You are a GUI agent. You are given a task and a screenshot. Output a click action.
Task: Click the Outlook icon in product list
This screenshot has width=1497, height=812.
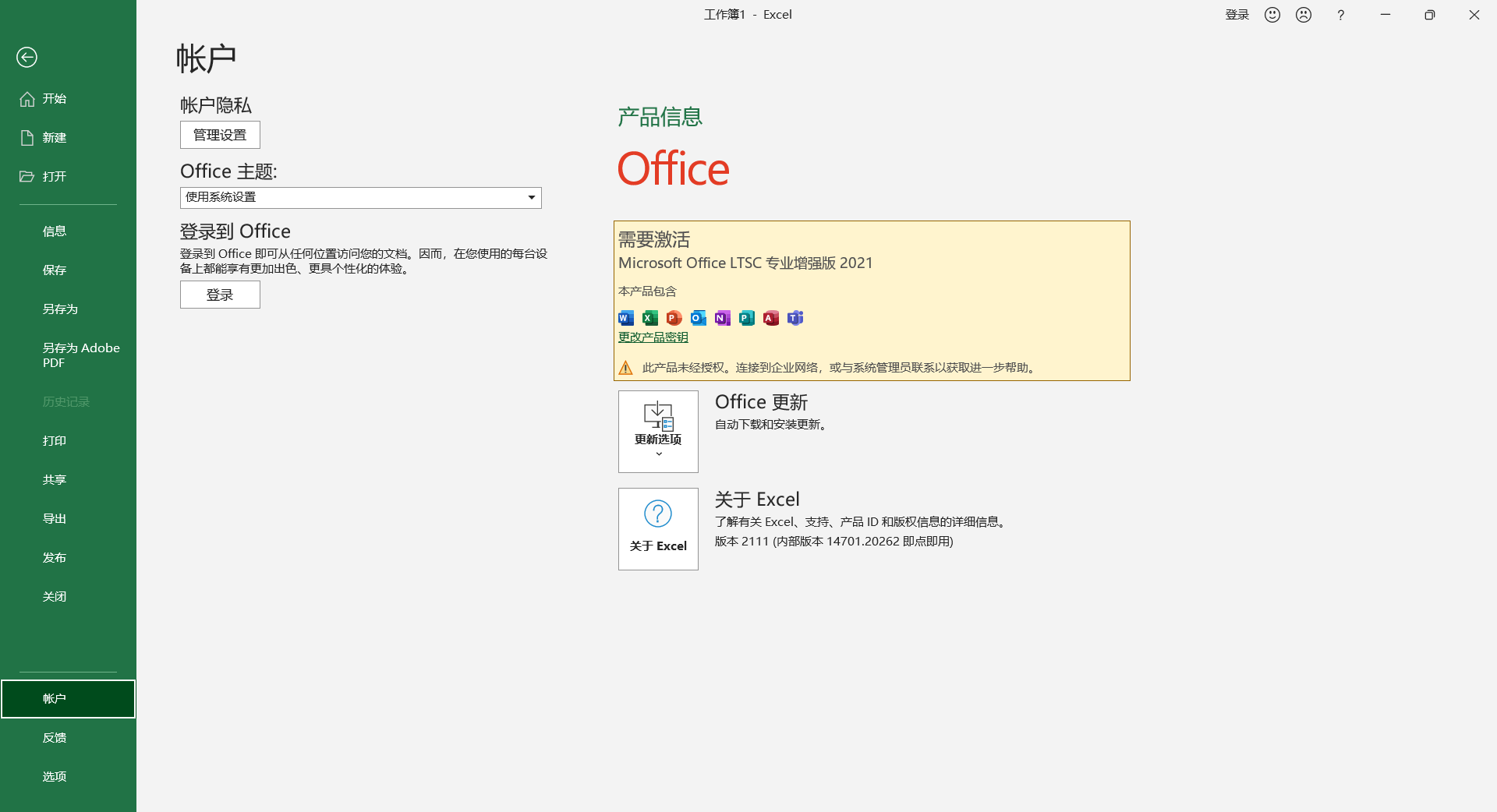tap(699, 318)
